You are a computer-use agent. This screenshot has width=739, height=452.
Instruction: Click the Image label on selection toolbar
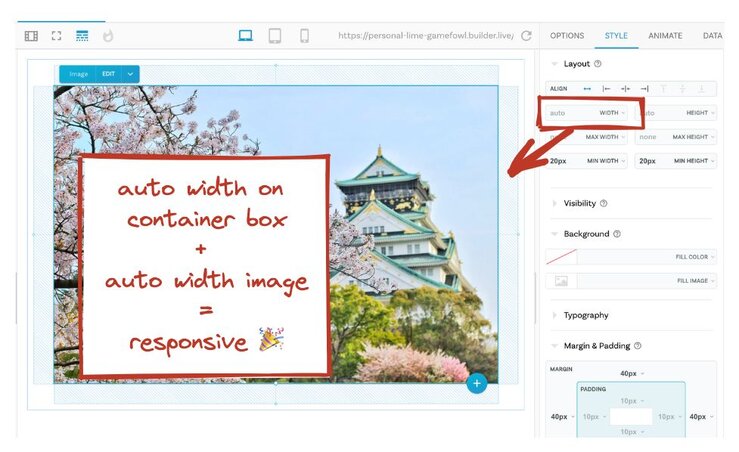coord(78,74)
